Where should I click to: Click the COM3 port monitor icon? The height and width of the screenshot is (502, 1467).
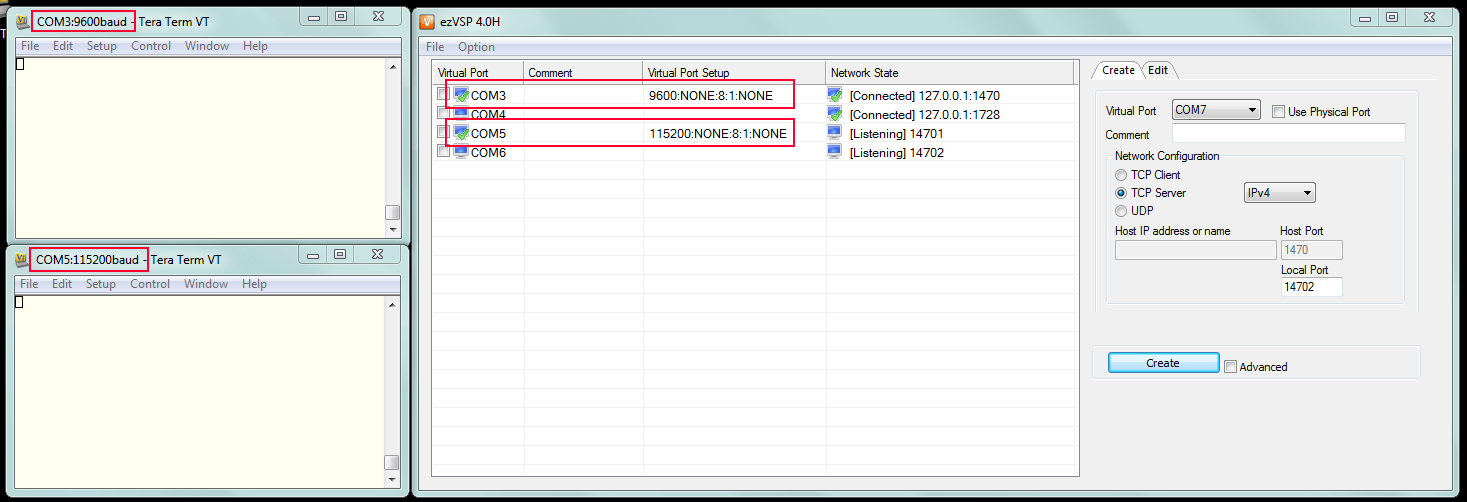461,95
